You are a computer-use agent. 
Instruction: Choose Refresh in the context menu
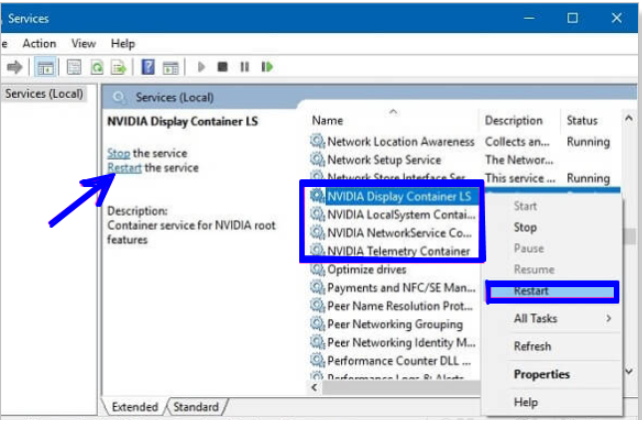tap(532, 346)
